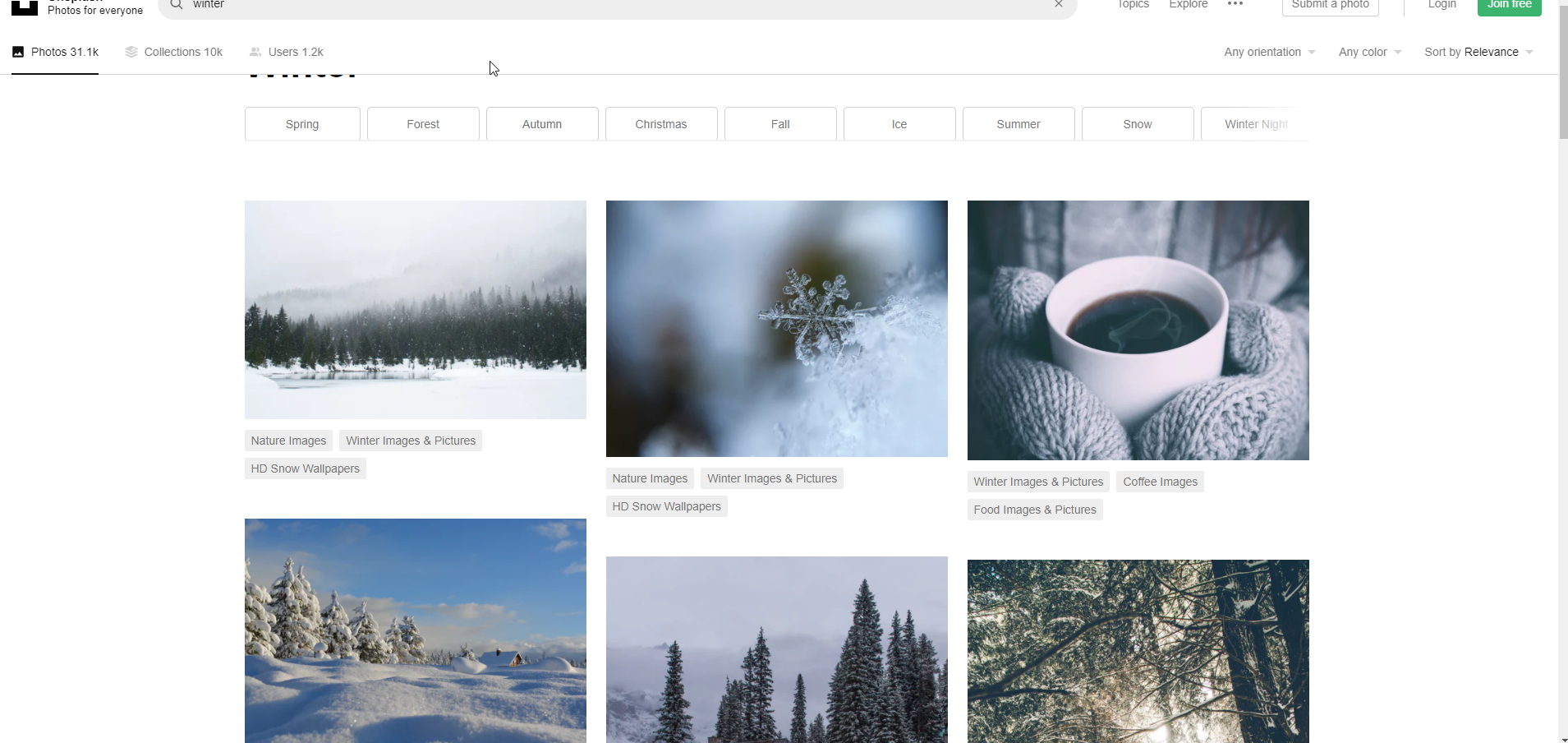Select the Spring related search chip
The height and width of the screenshot is (743, 1568).
point(302,124)
